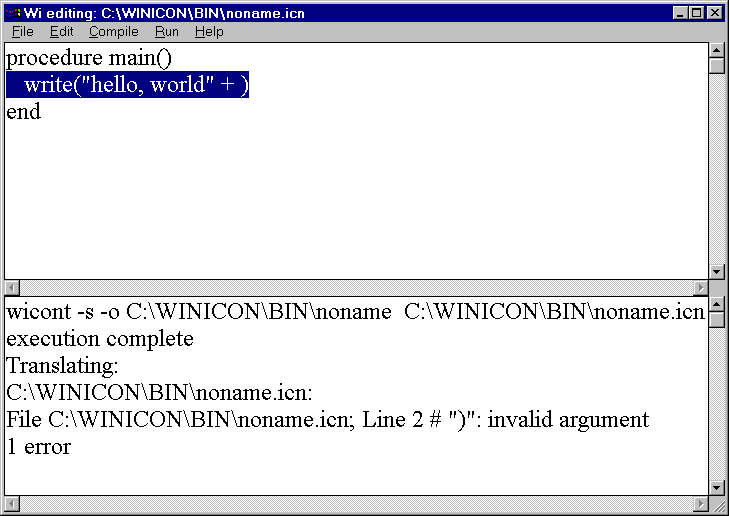The width and height of the screenshot is (729, 516).
Task: Open the Compile menu
Action: coord(113,32)
